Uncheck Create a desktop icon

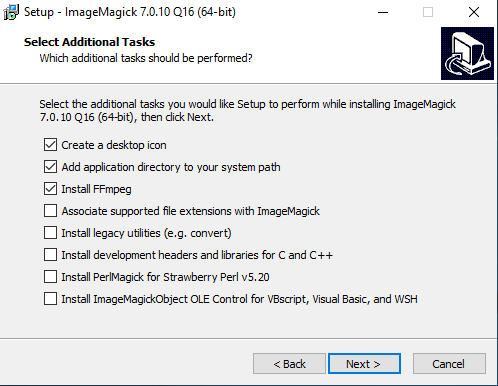(x=50, y=145)
